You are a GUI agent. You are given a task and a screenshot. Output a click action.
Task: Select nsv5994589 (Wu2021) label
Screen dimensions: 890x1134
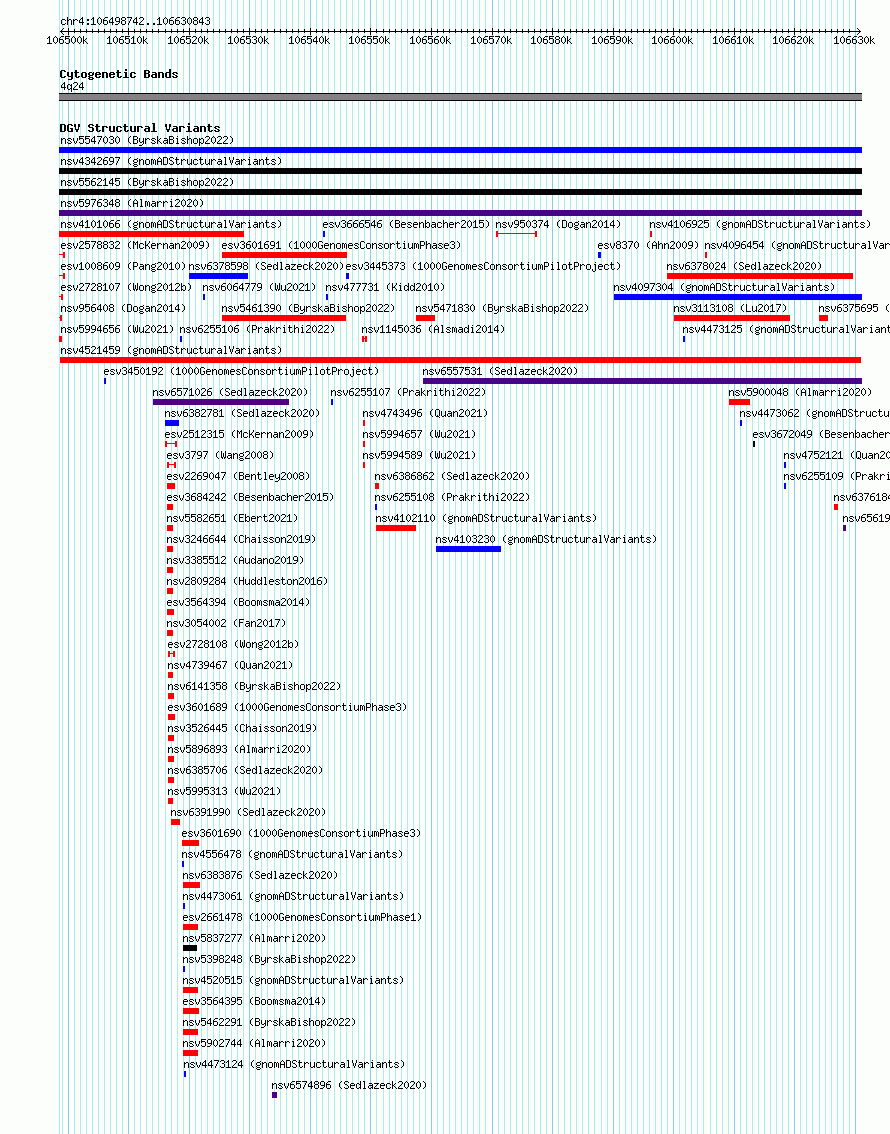(419, 455)
